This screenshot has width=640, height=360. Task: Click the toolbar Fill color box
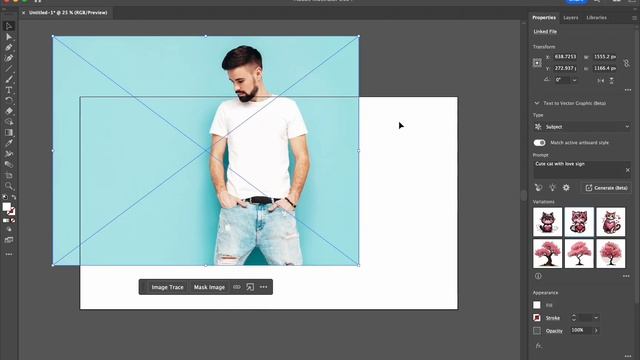tap(6, 207)
